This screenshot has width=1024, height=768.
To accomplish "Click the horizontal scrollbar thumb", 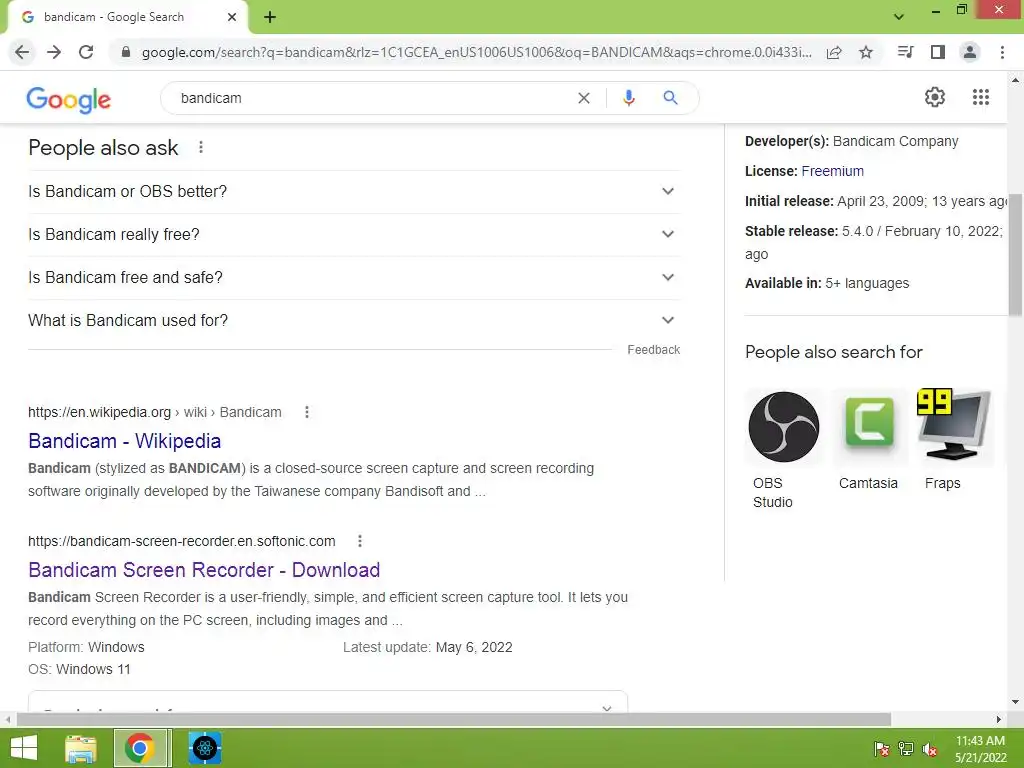I will [454, 719].
